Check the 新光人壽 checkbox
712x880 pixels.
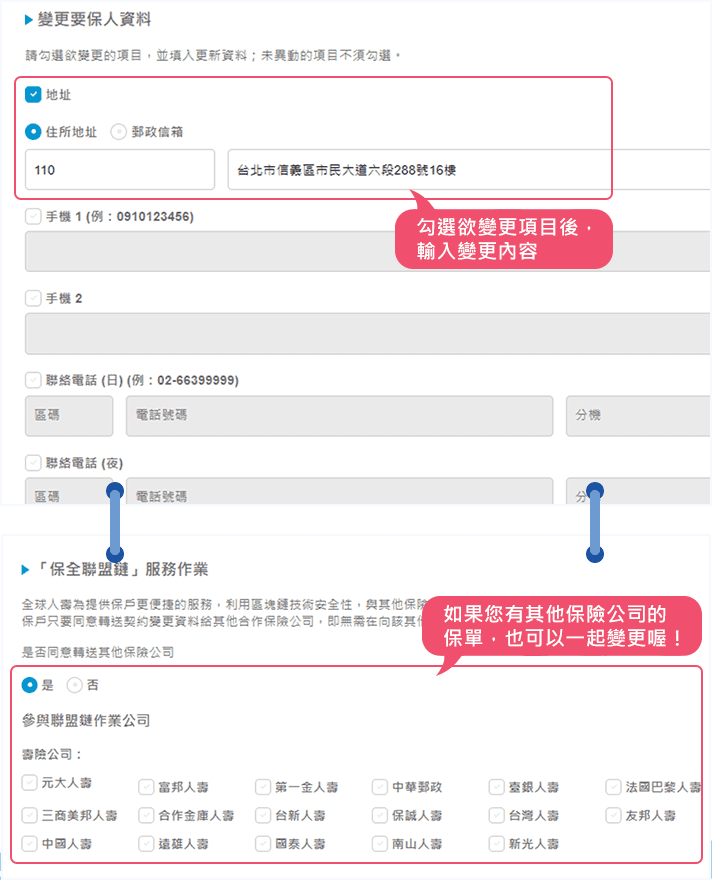(x=497, y=843)
